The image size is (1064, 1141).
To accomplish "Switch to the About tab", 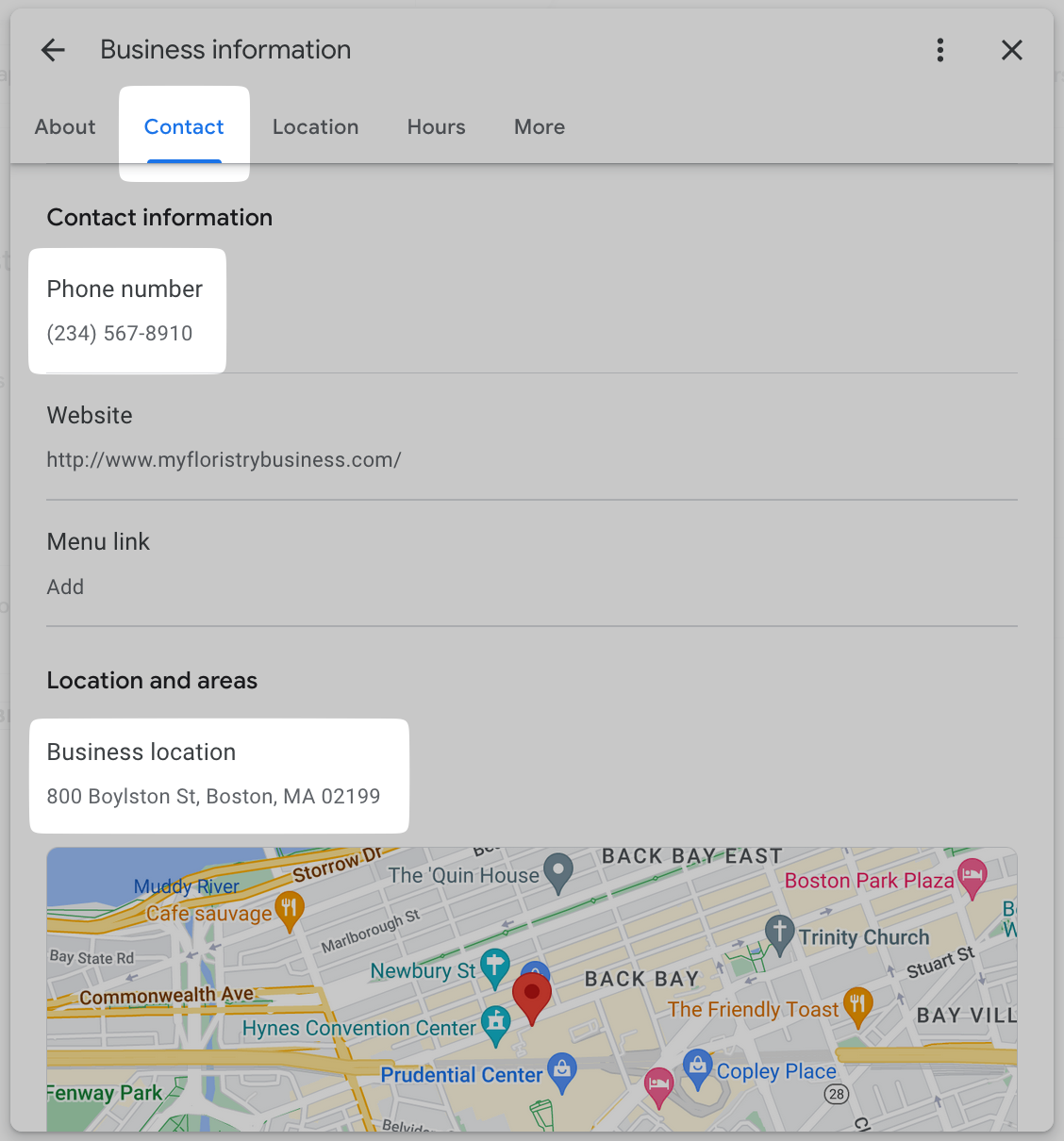I will 64,126.
